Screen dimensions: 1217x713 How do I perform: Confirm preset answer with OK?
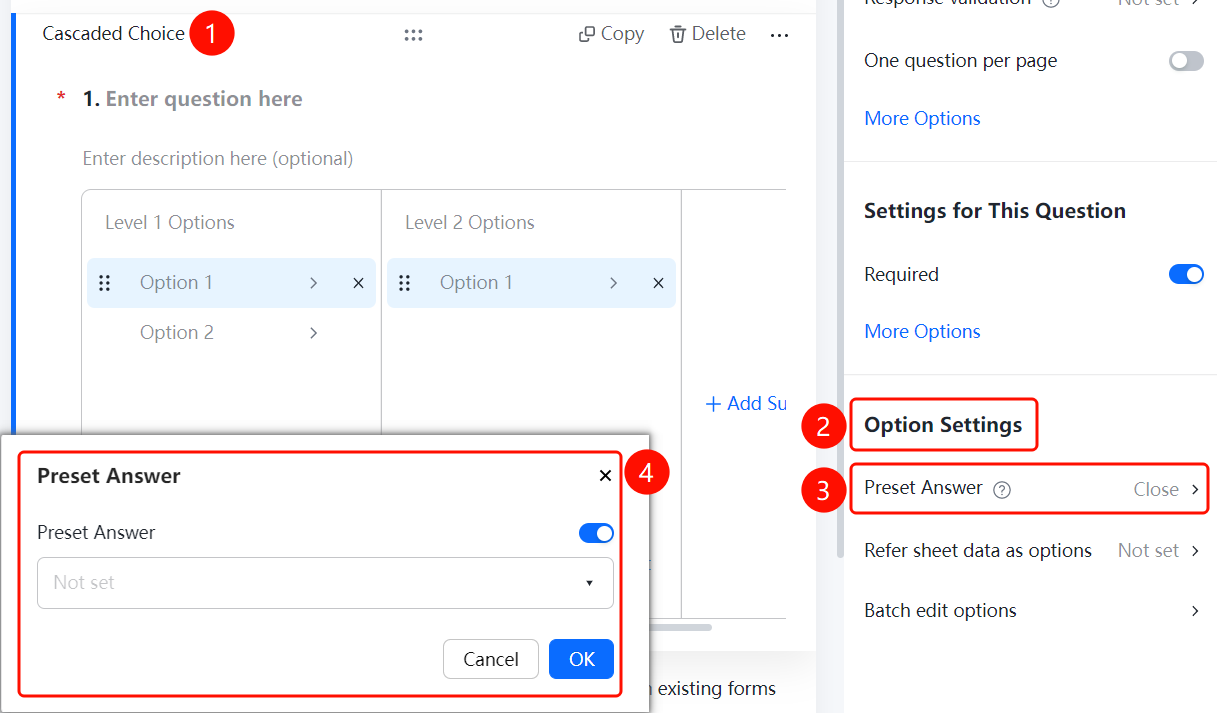click(x=582, y=659)
